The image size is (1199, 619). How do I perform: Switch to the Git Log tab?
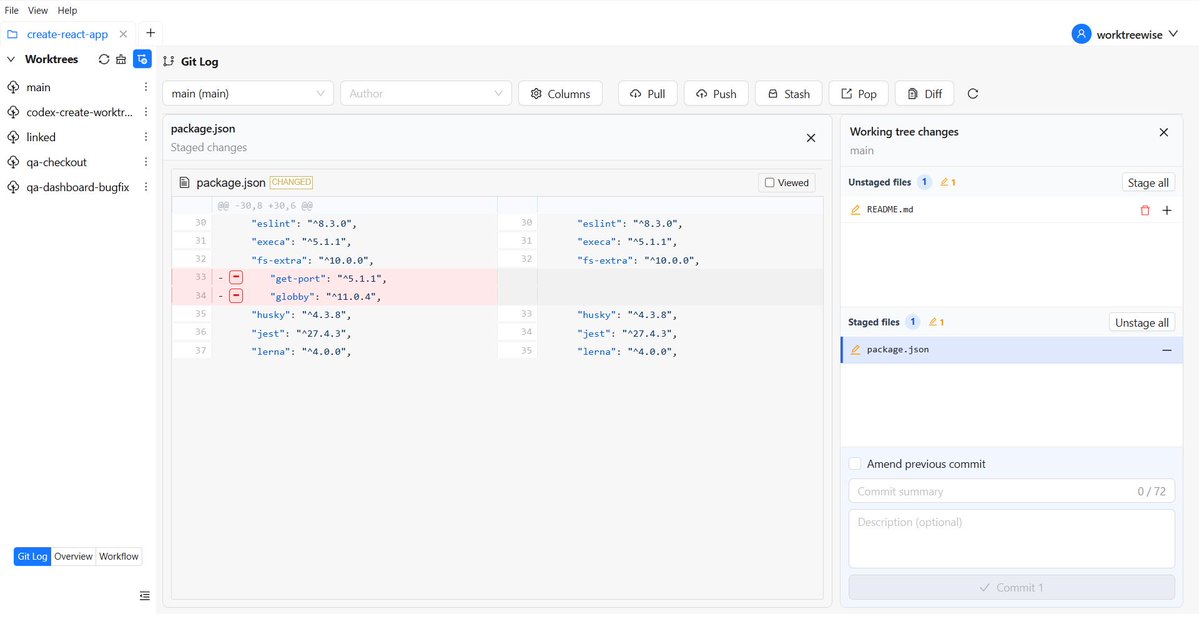point(33,556)
